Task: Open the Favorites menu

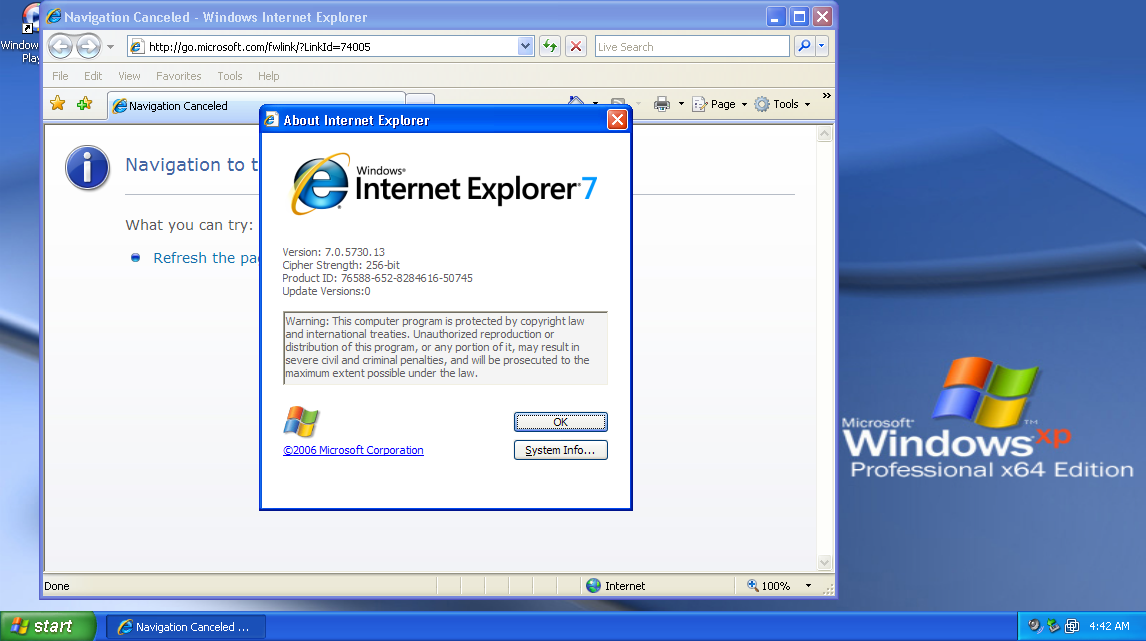Action: pos(178,76)
